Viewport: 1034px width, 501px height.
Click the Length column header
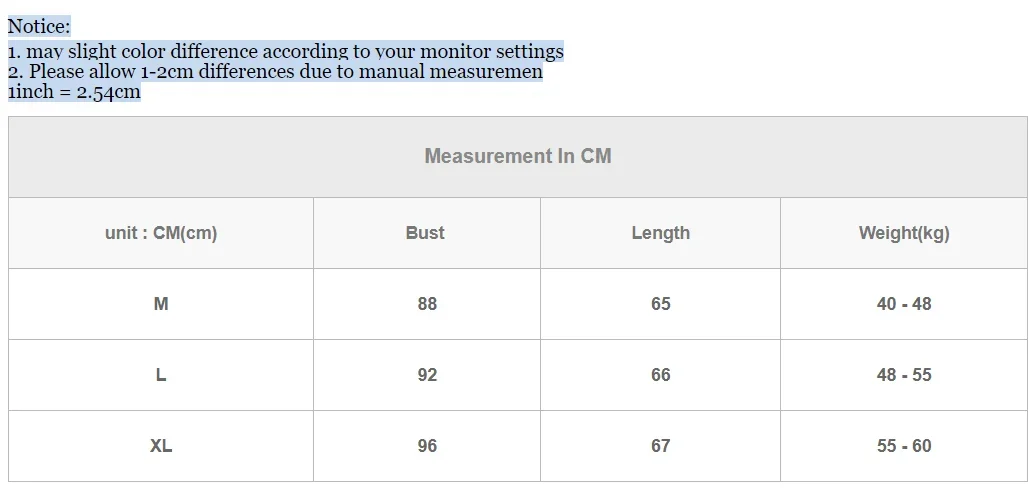[x=660, y=233]
